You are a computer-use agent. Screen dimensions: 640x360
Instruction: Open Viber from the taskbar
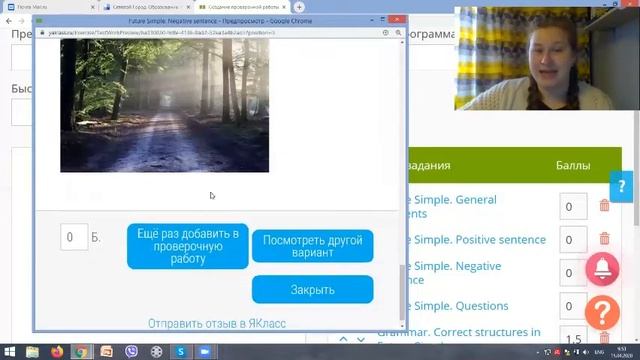131,351
